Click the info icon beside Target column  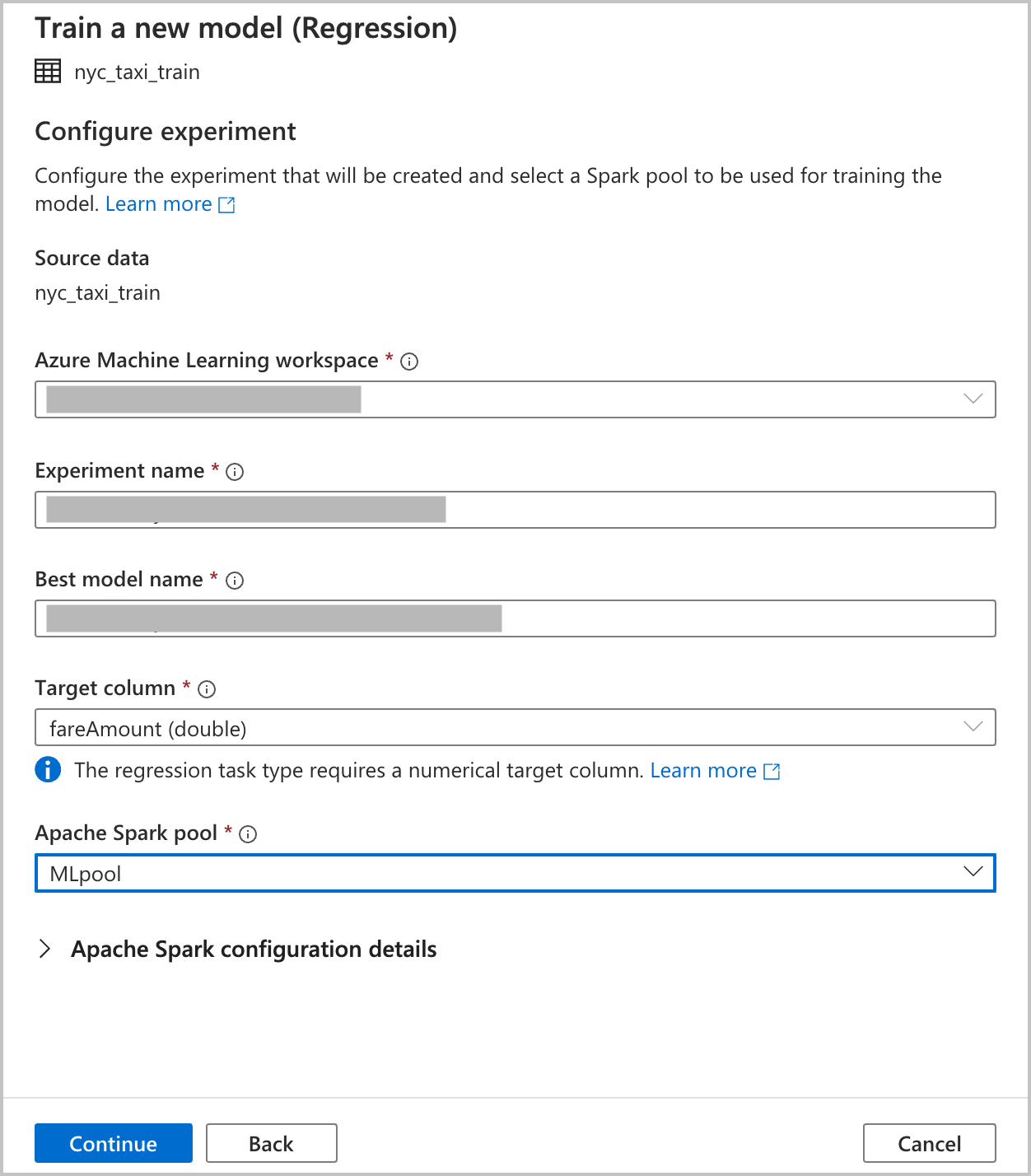[x=207, y=689]
